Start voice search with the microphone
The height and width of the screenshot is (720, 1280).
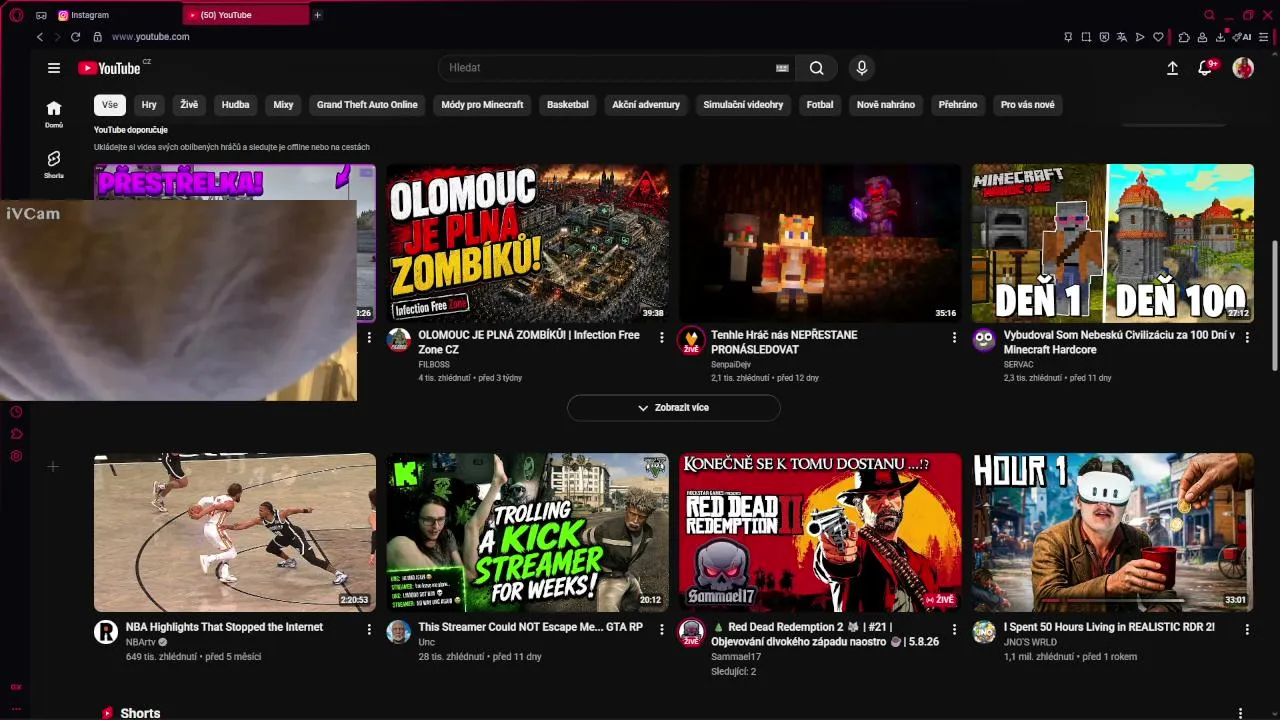pos(862,68)
